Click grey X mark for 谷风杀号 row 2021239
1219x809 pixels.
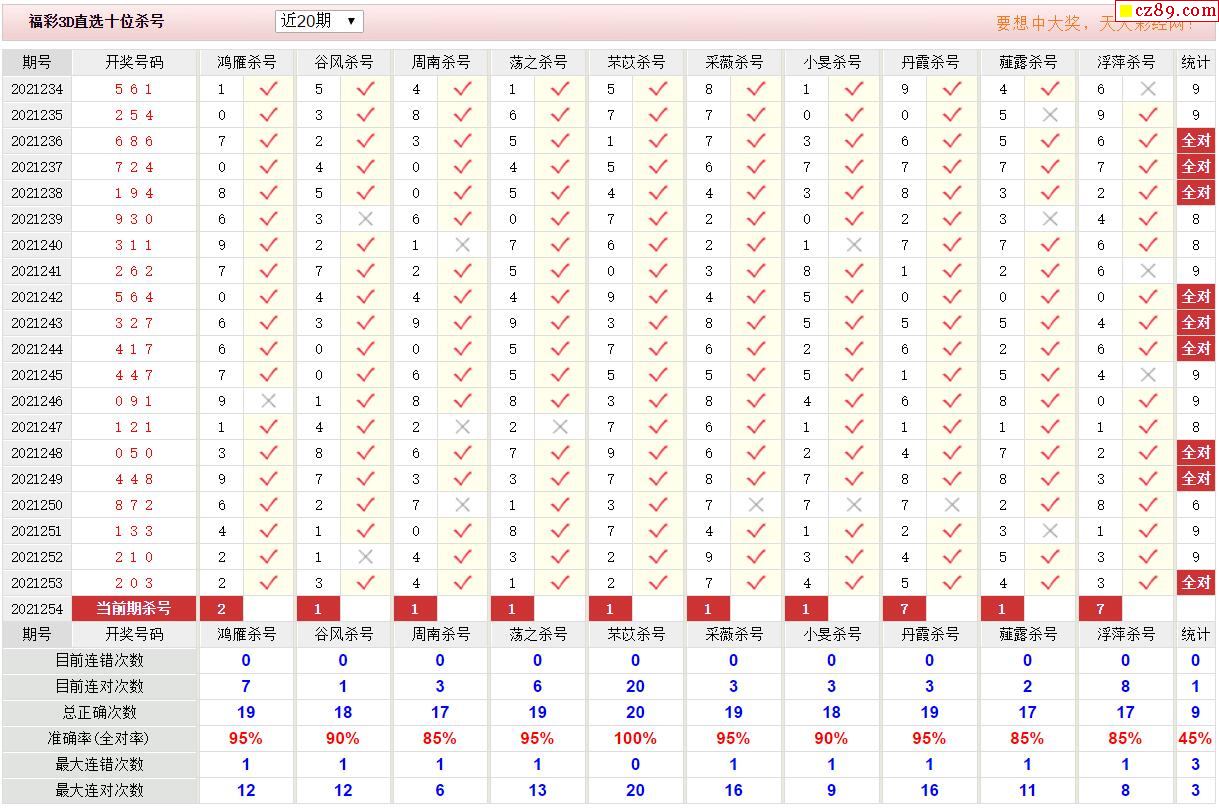tap(365, 219)
